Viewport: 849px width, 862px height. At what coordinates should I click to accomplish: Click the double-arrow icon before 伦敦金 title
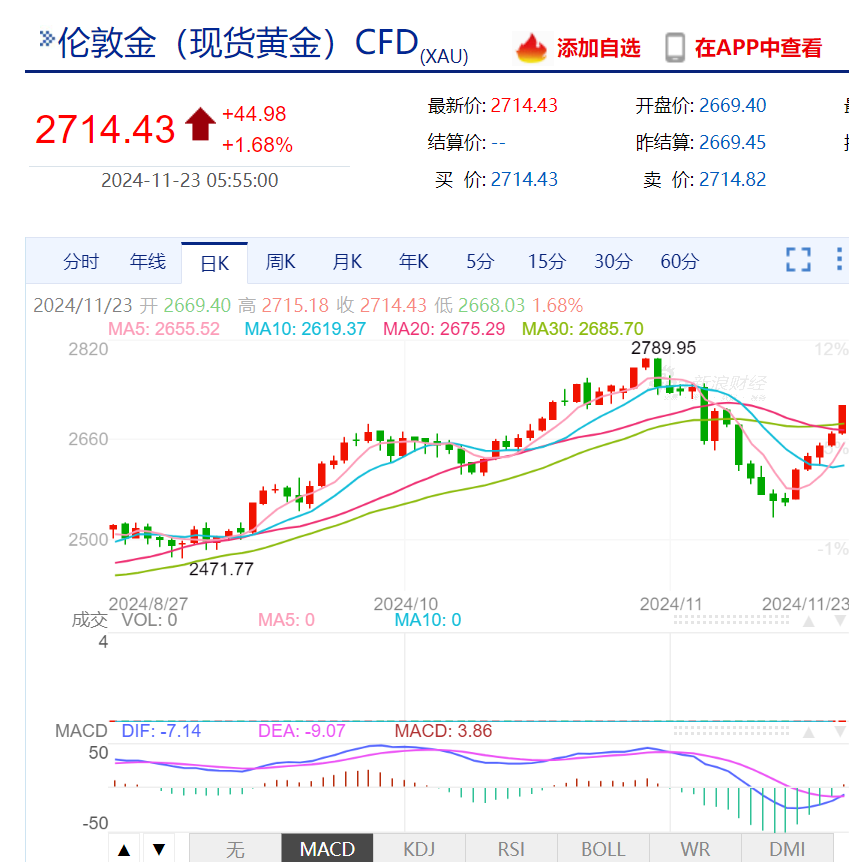(47, 39)
